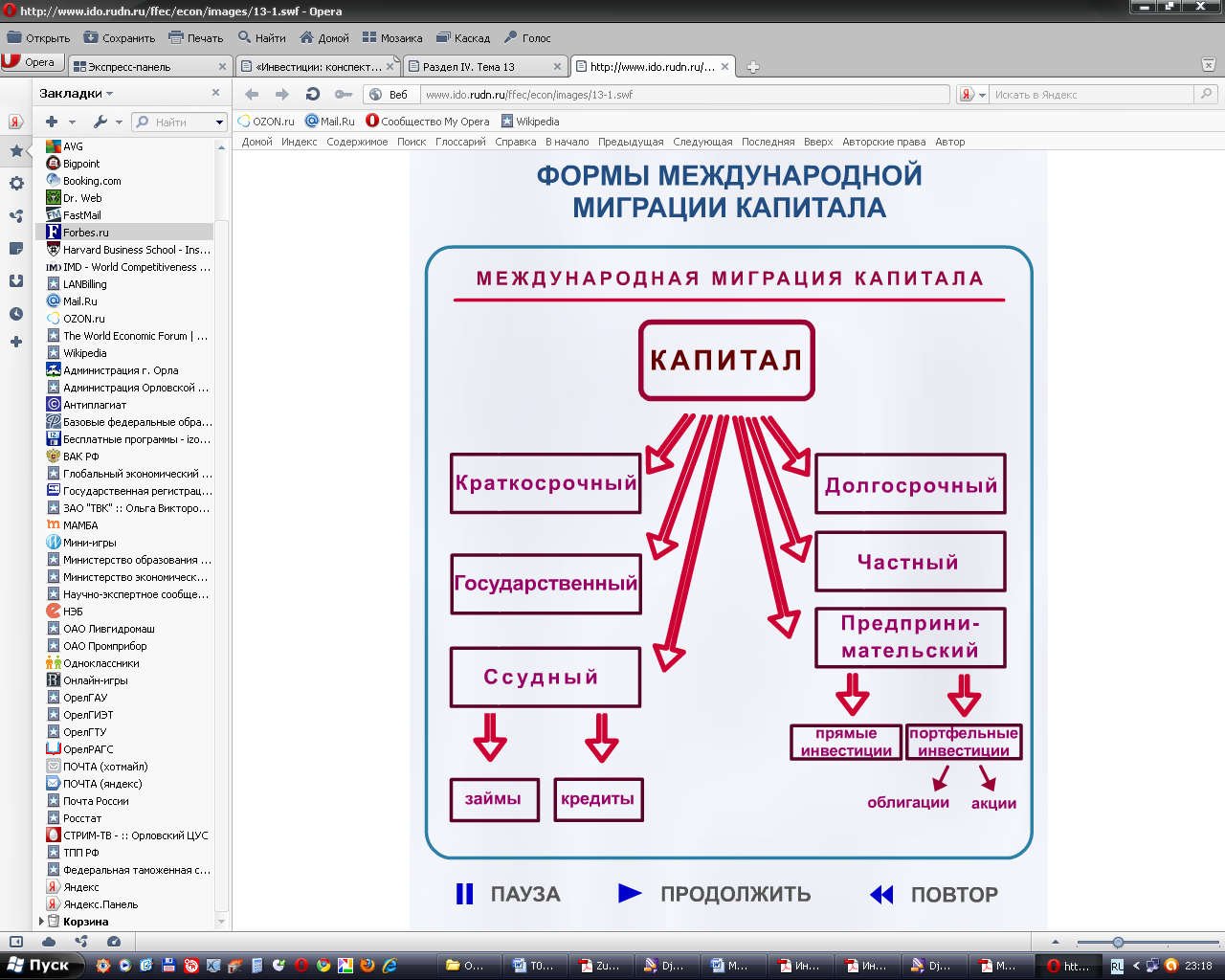This screenshot has width=1225, height=980.
Task: Click the add bookmark plus icon in panel
Action: pyautogui.click(x=52, y=122)
